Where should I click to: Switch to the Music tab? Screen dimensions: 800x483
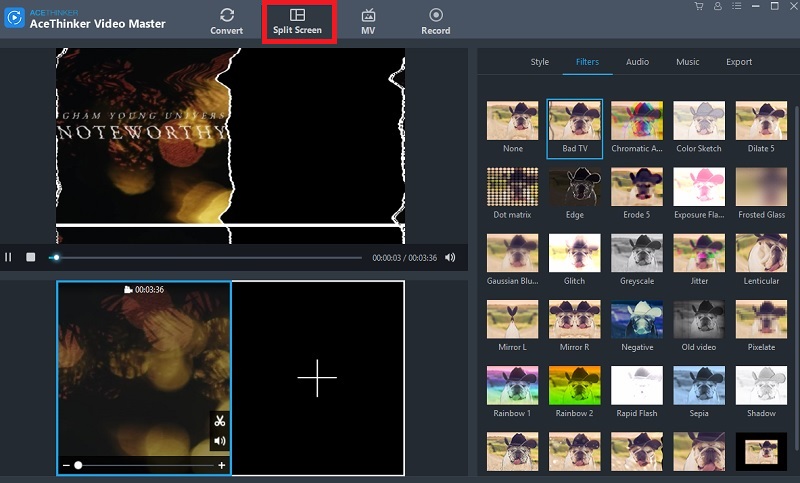click(x=688, y=62)
